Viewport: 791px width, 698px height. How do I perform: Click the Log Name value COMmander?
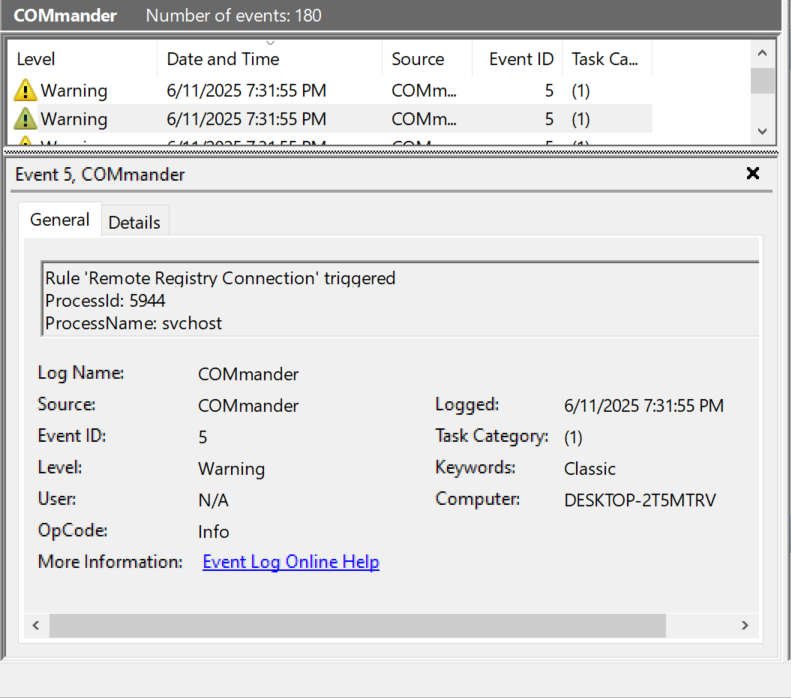click(x=248, y=374)
